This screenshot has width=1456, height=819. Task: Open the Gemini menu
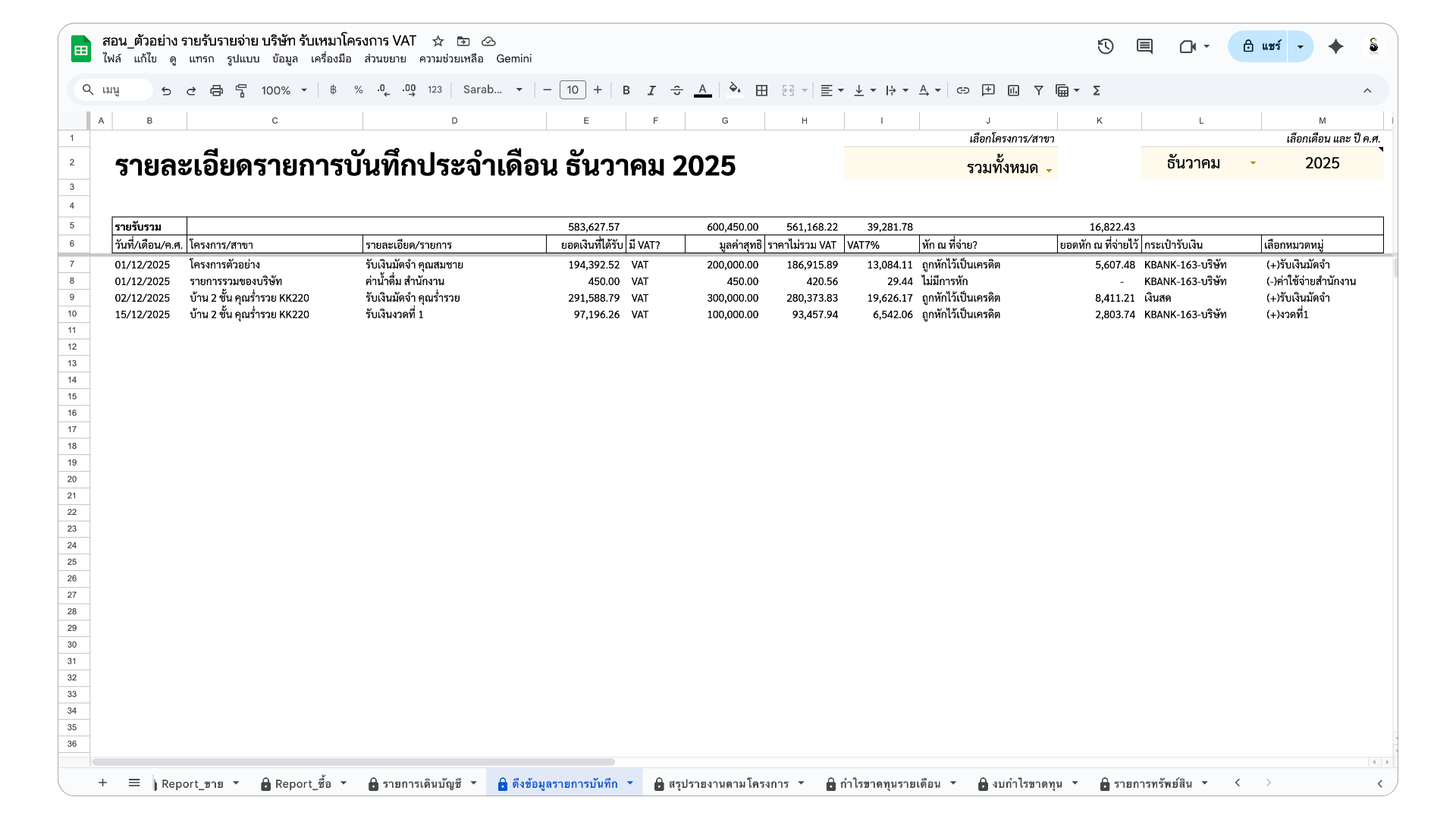pyautogui.click(x=514, y=58)
